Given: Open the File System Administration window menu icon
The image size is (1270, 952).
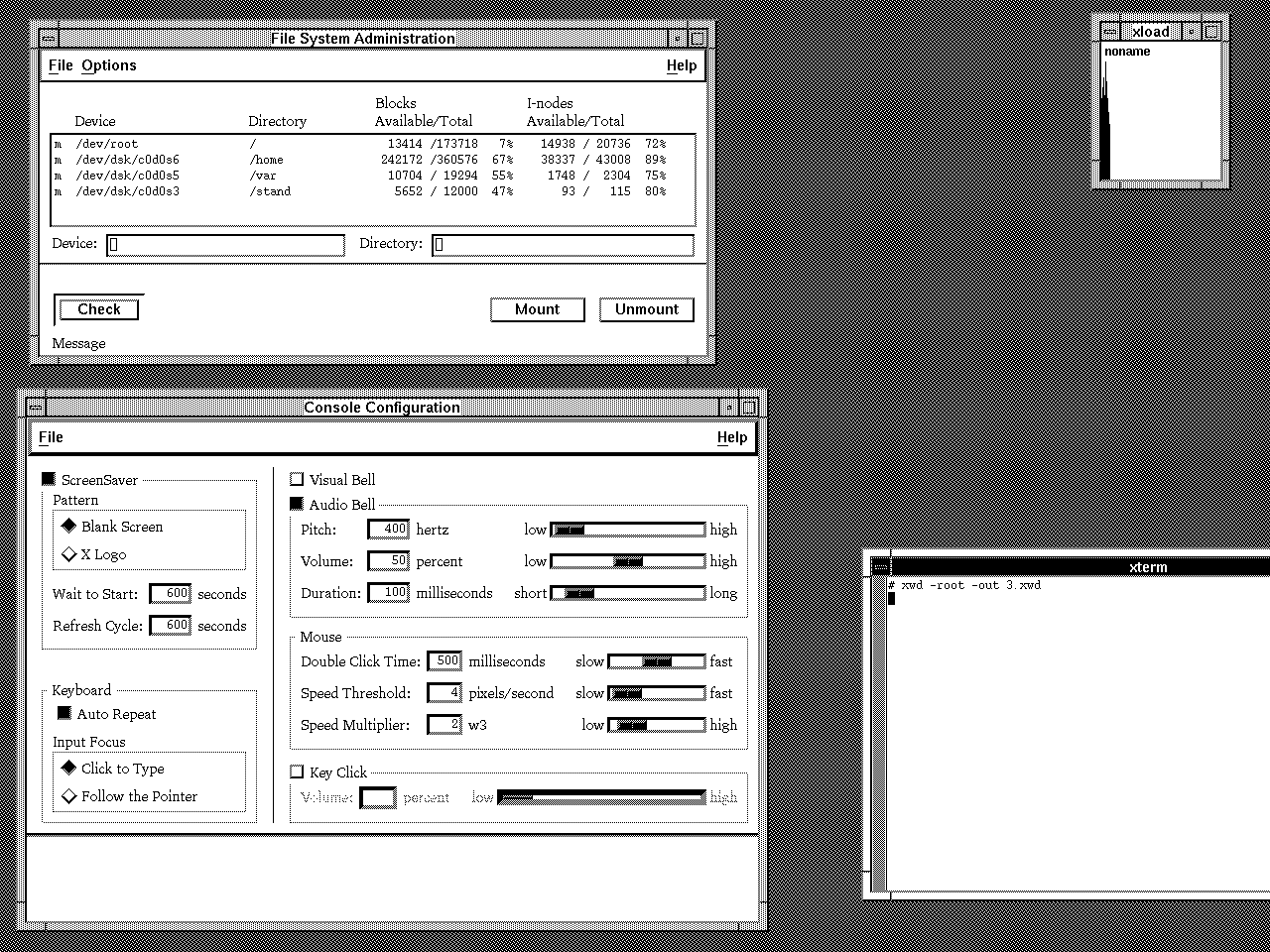Looking at the screenshot, I should coord(48,39).
